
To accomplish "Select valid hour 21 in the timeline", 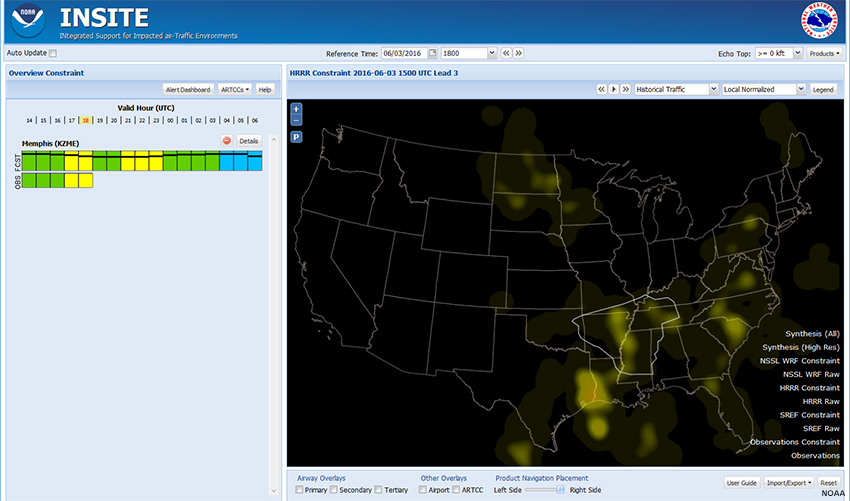I will [x=128, y=120].
